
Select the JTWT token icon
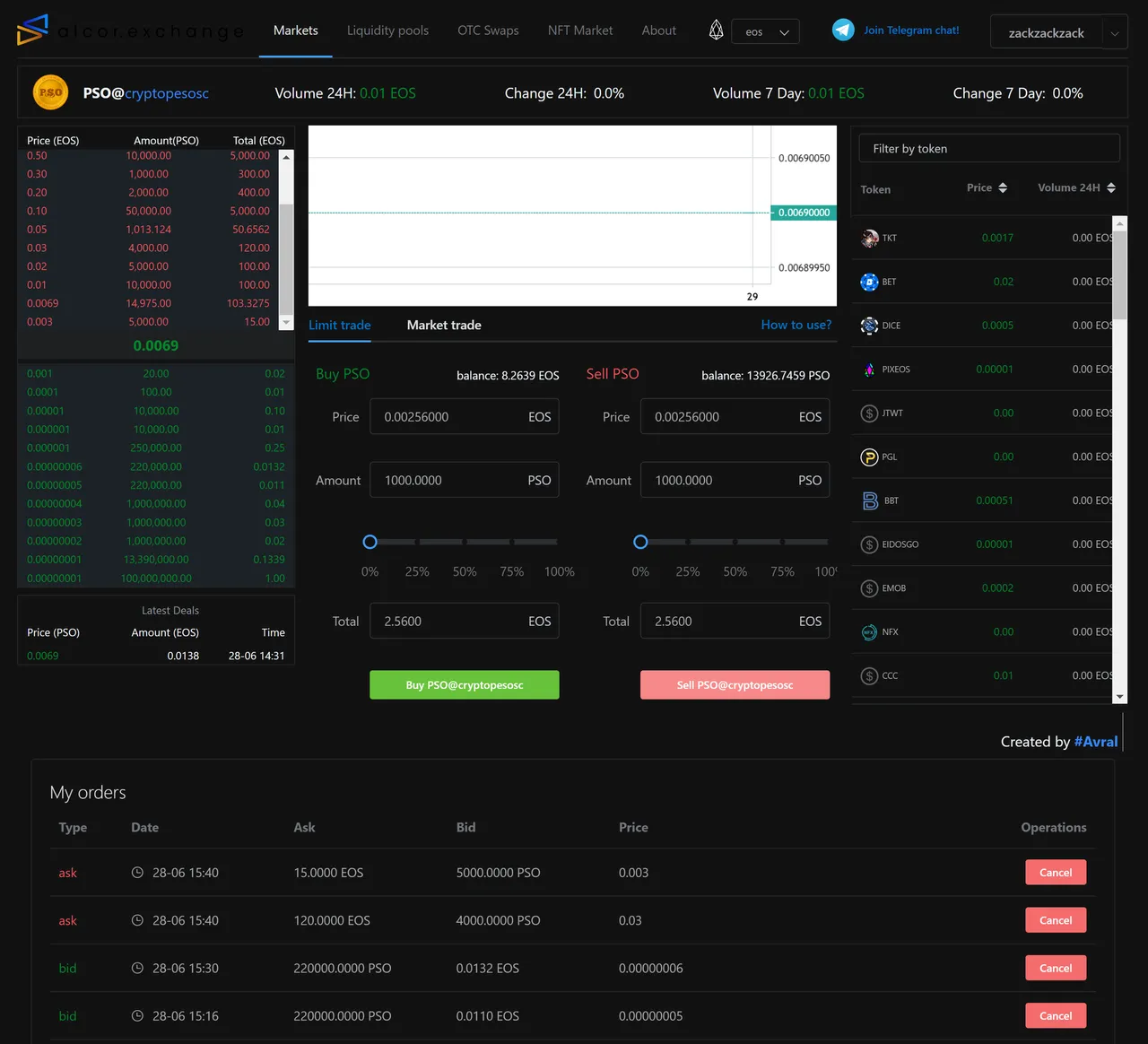pyautogui.click(x=869, y=413)
